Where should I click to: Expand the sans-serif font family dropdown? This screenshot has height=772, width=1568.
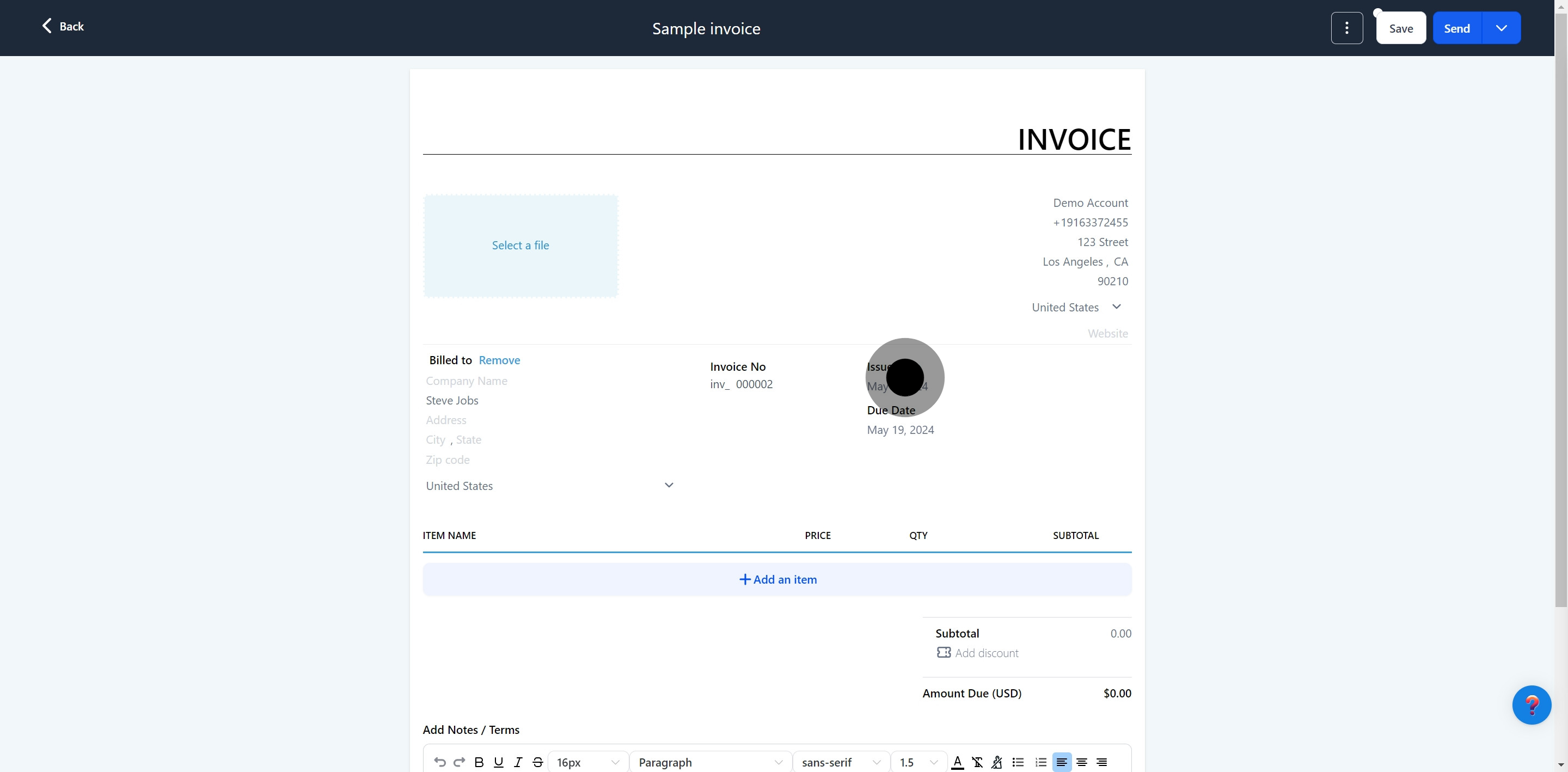[x=841, y=762]
